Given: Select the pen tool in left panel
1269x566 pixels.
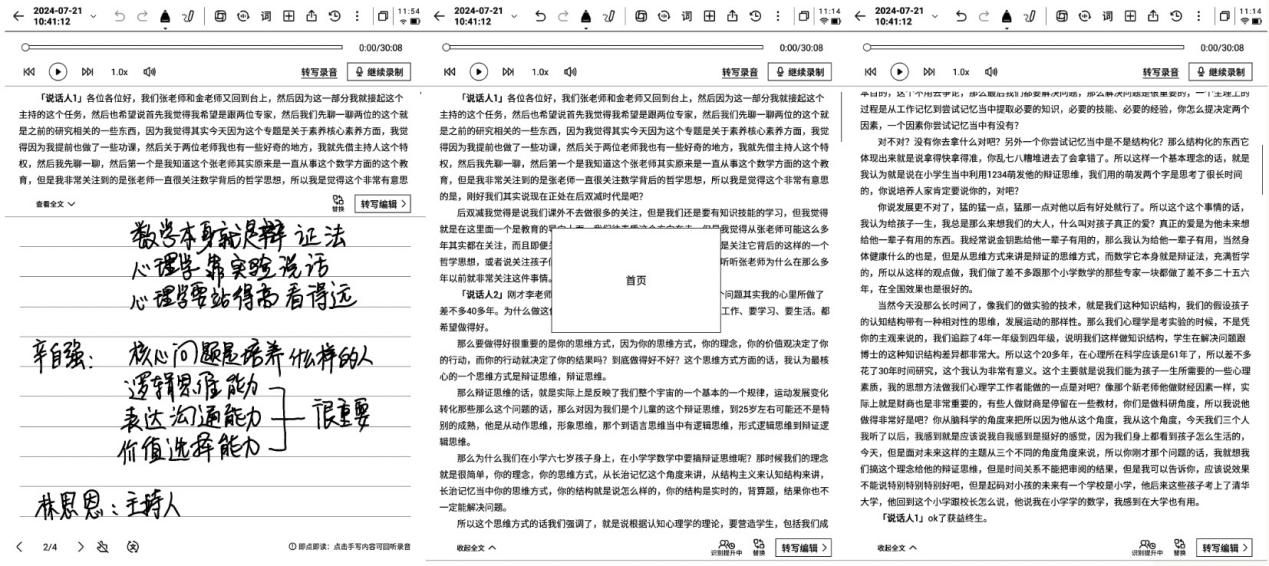Looking at the screenshot, I should 165,17.
